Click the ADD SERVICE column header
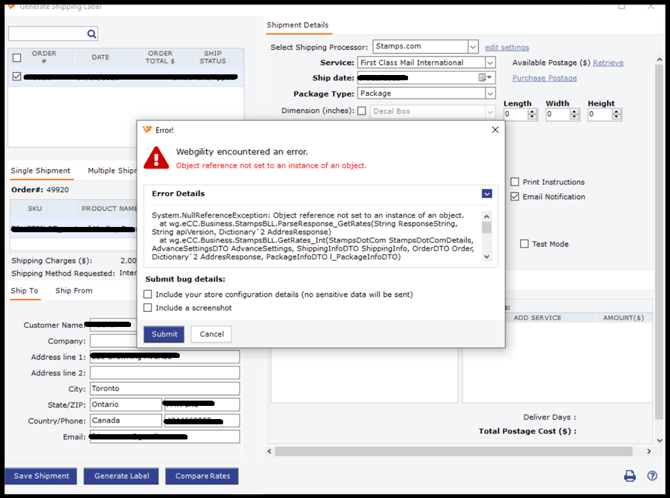The height and width of the screenshot is (498, 670). click(537, 318)
